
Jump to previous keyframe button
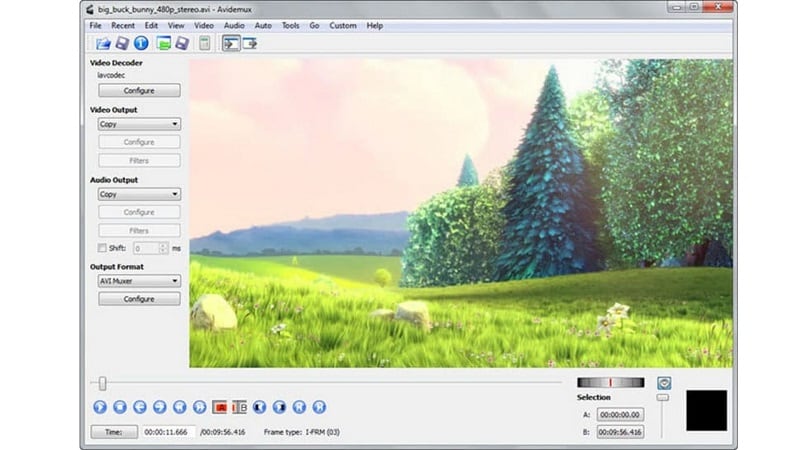pos(180,407)
